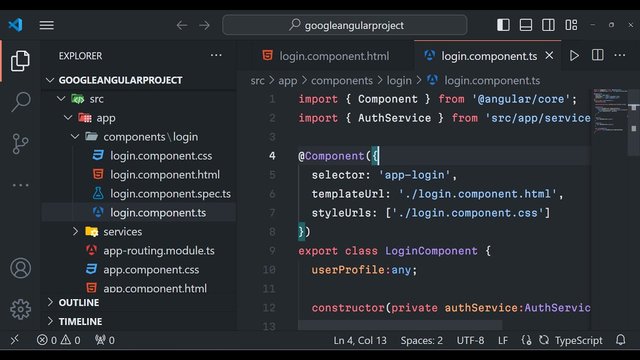Select the login.component.ts tab
640x360 pixels.
489,56
